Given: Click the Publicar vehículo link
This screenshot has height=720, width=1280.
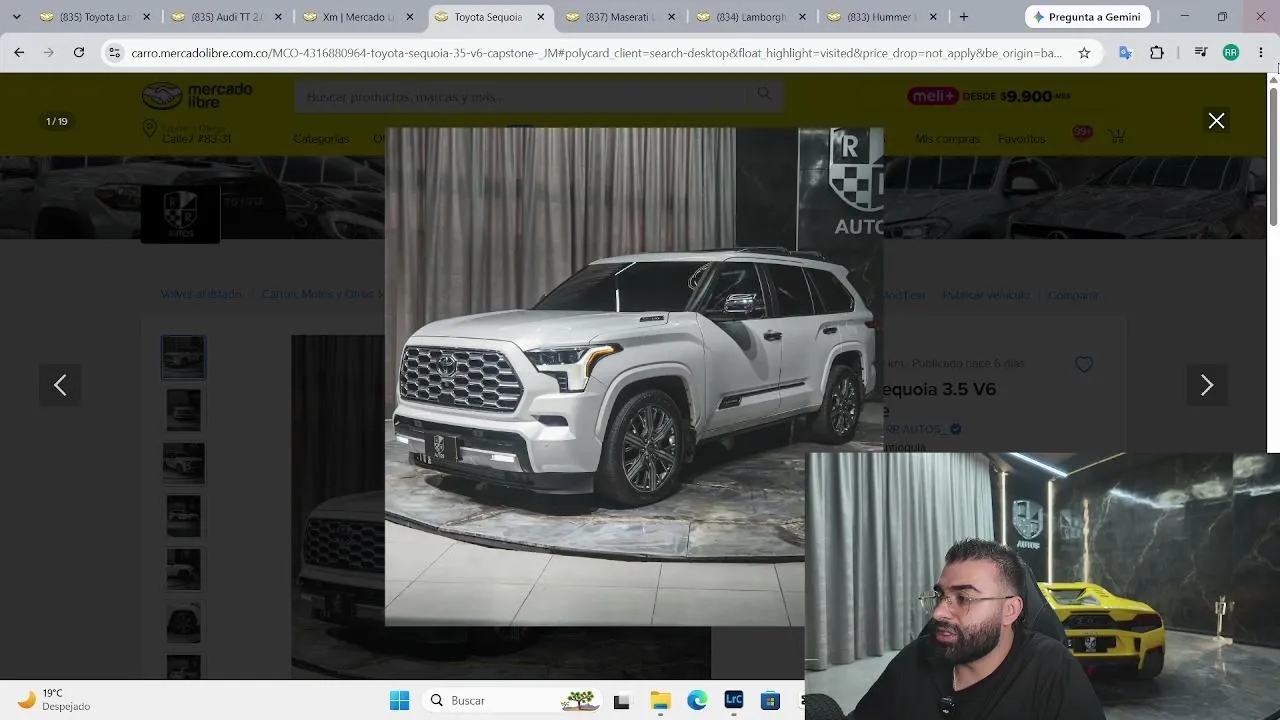Looking at the screenshot, I should 985,295.
